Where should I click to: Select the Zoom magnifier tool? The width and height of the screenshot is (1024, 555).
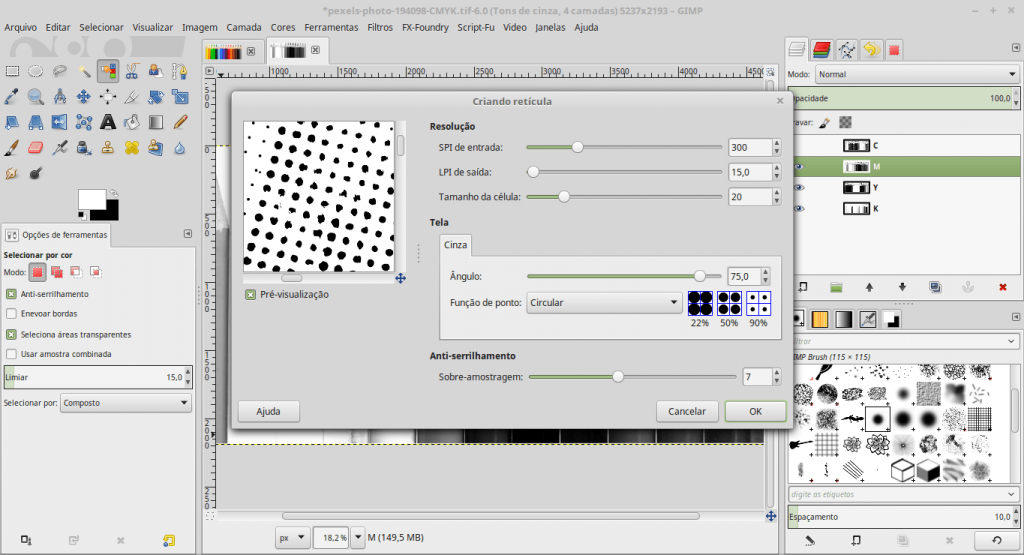click(x=35, y=97)
